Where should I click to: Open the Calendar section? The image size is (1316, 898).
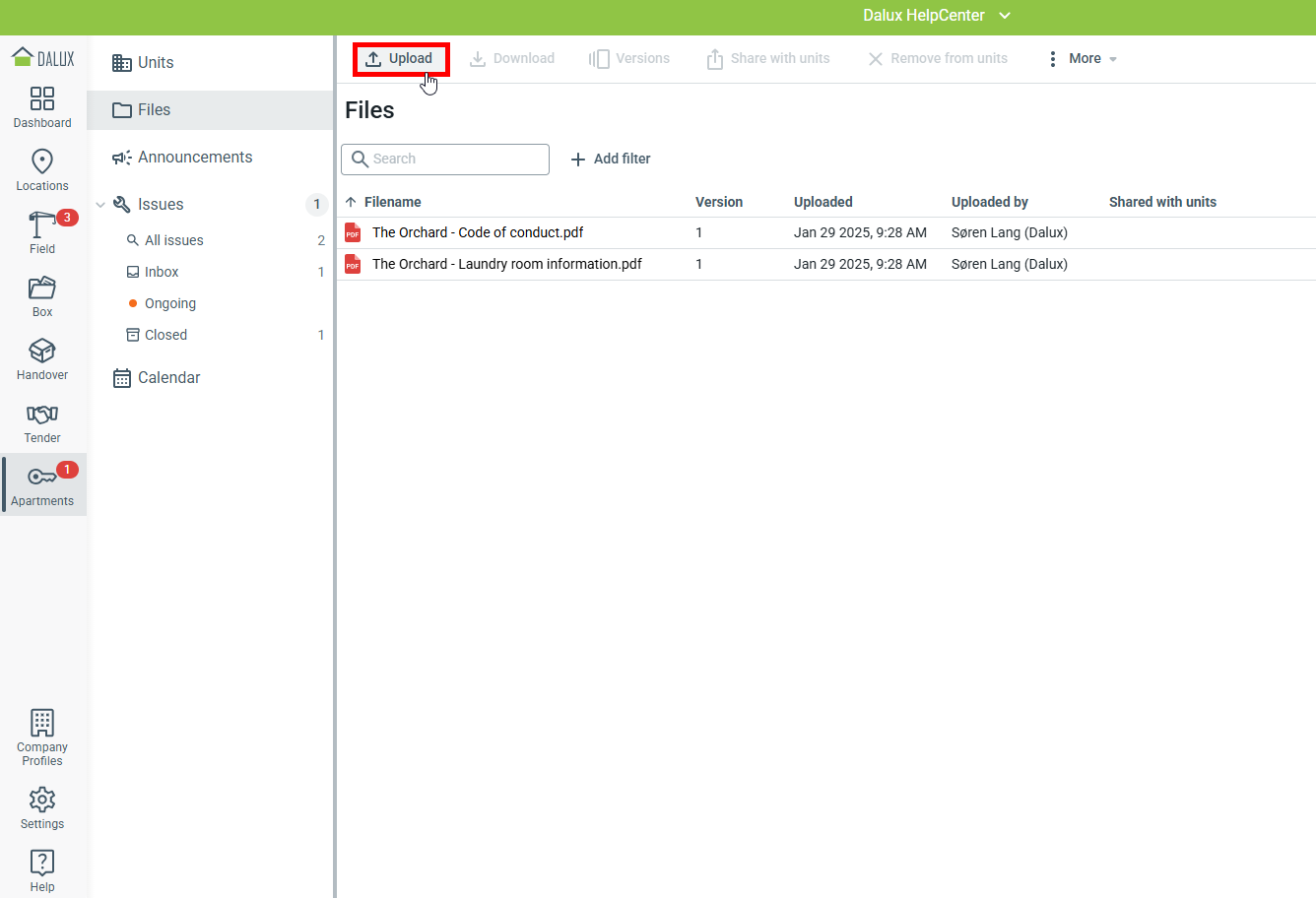tap(168, 378)
